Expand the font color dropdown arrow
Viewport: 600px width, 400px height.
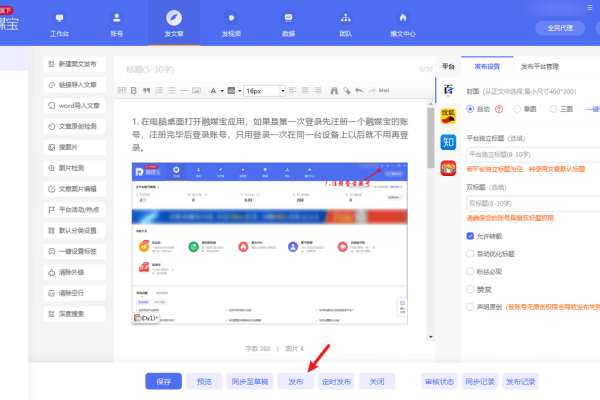click(222, 90)
